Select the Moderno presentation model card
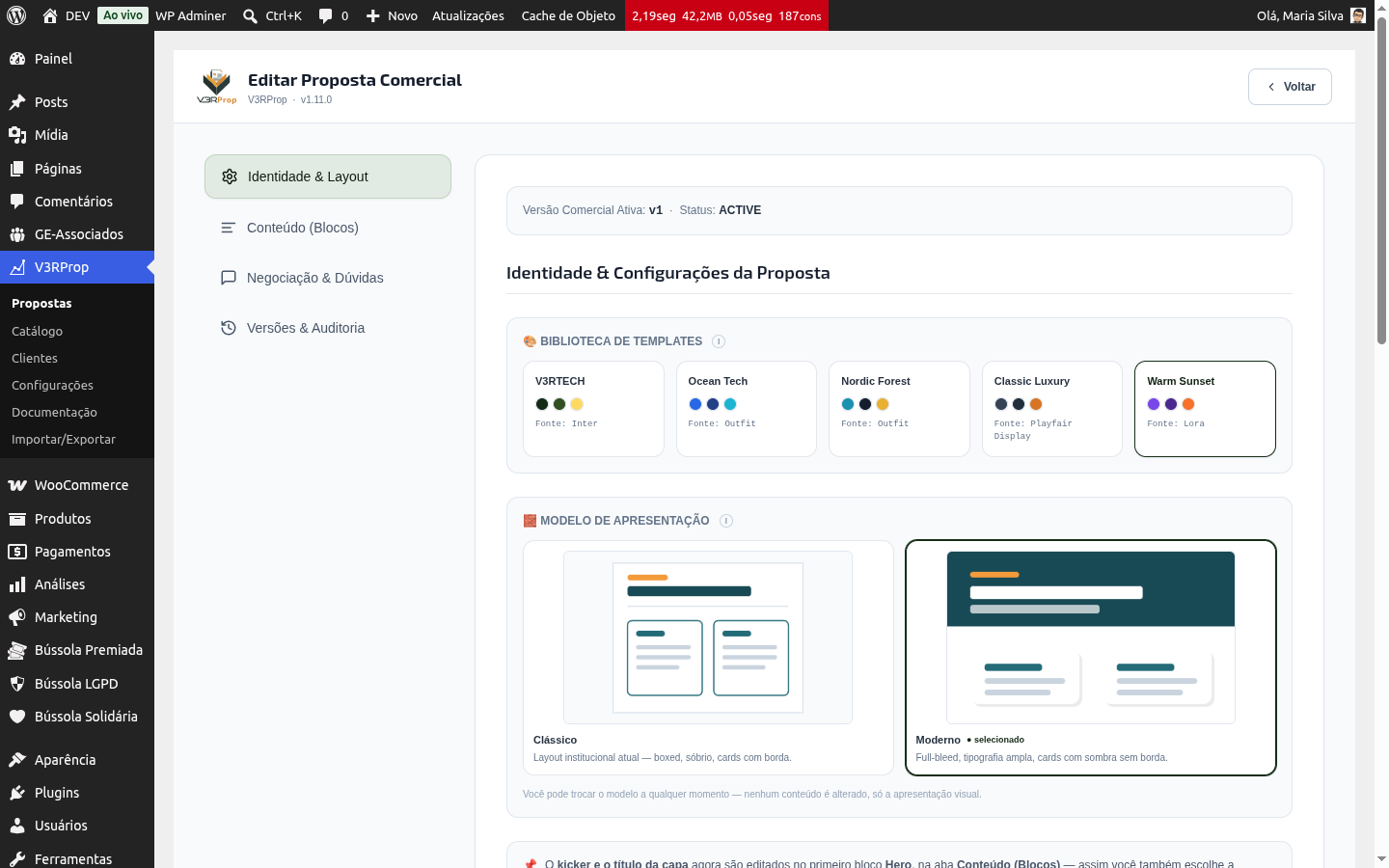1389x868 pixels. coord(1091,658)
